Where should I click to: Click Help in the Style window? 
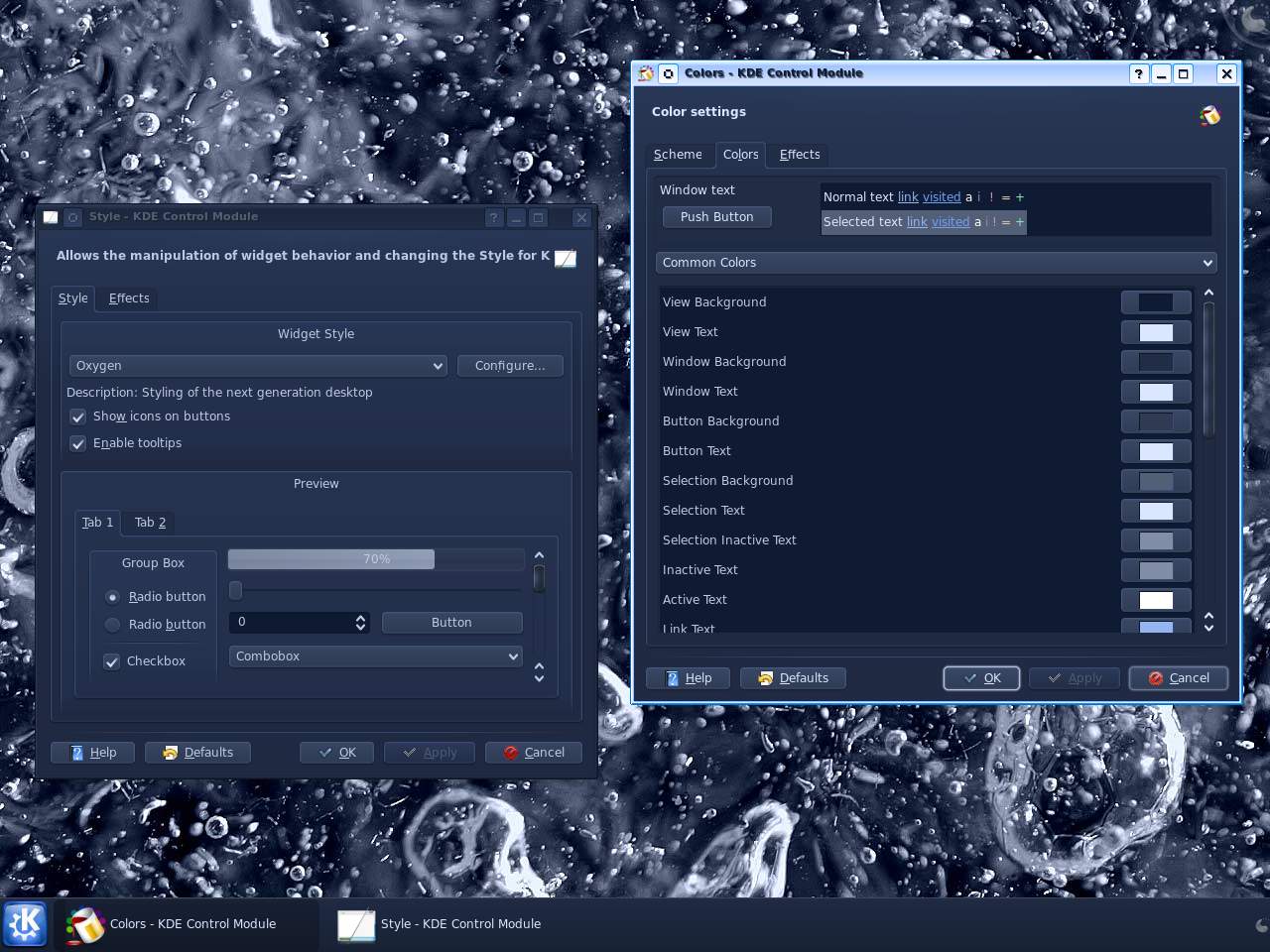(93, 753)
